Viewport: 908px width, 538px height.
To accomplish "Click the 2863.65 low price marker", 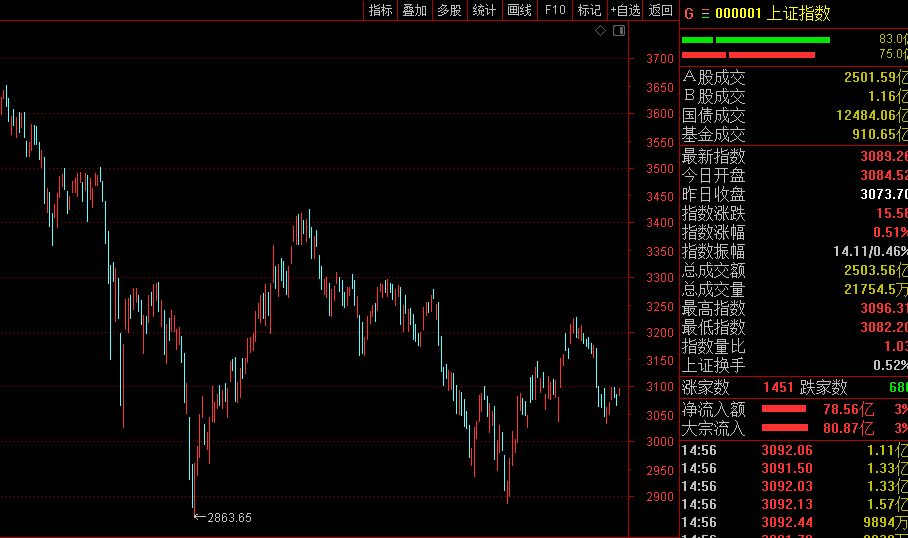I will 229,517.
